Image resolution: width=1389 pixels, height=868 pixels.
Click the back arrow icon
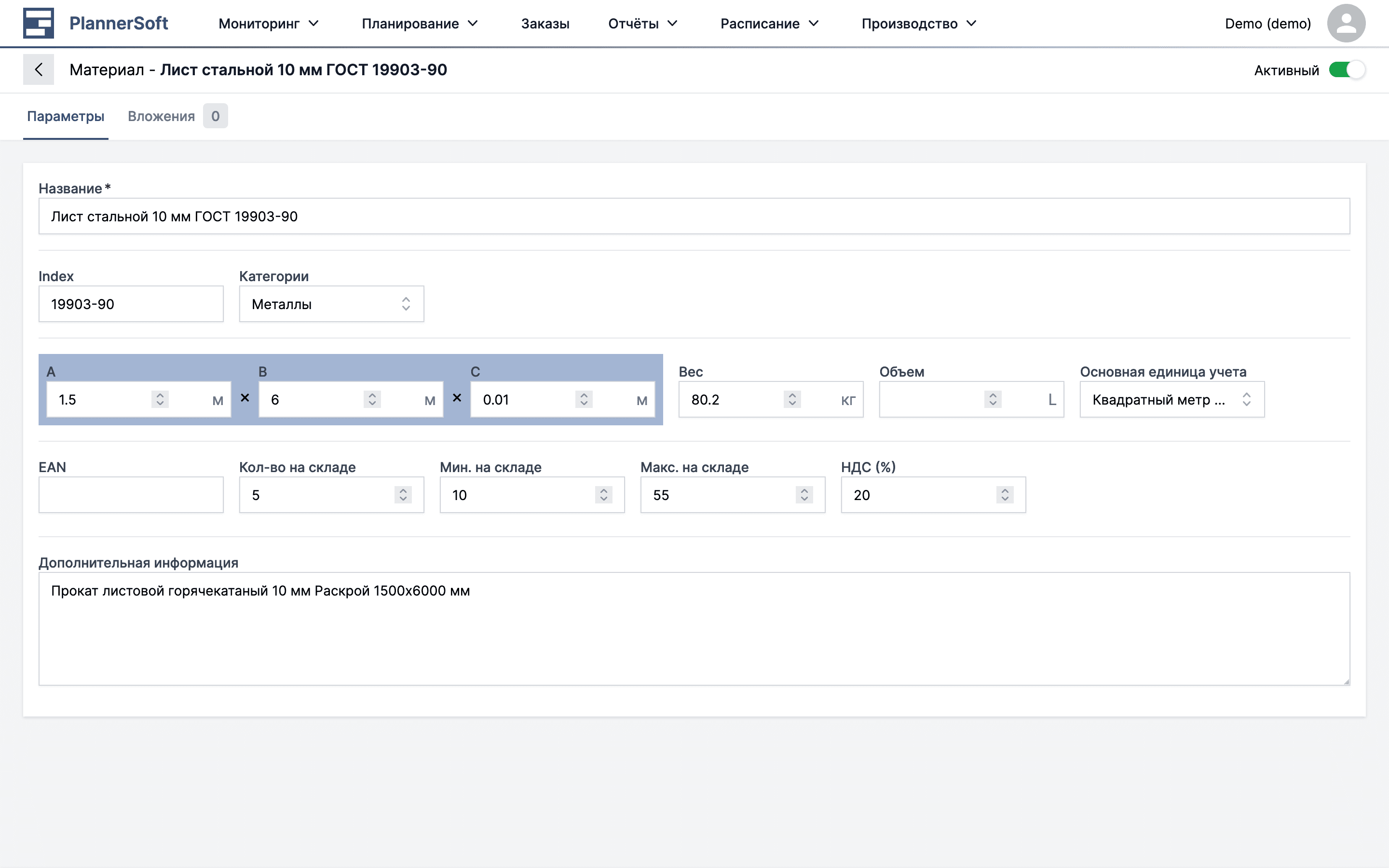[39, 69]
